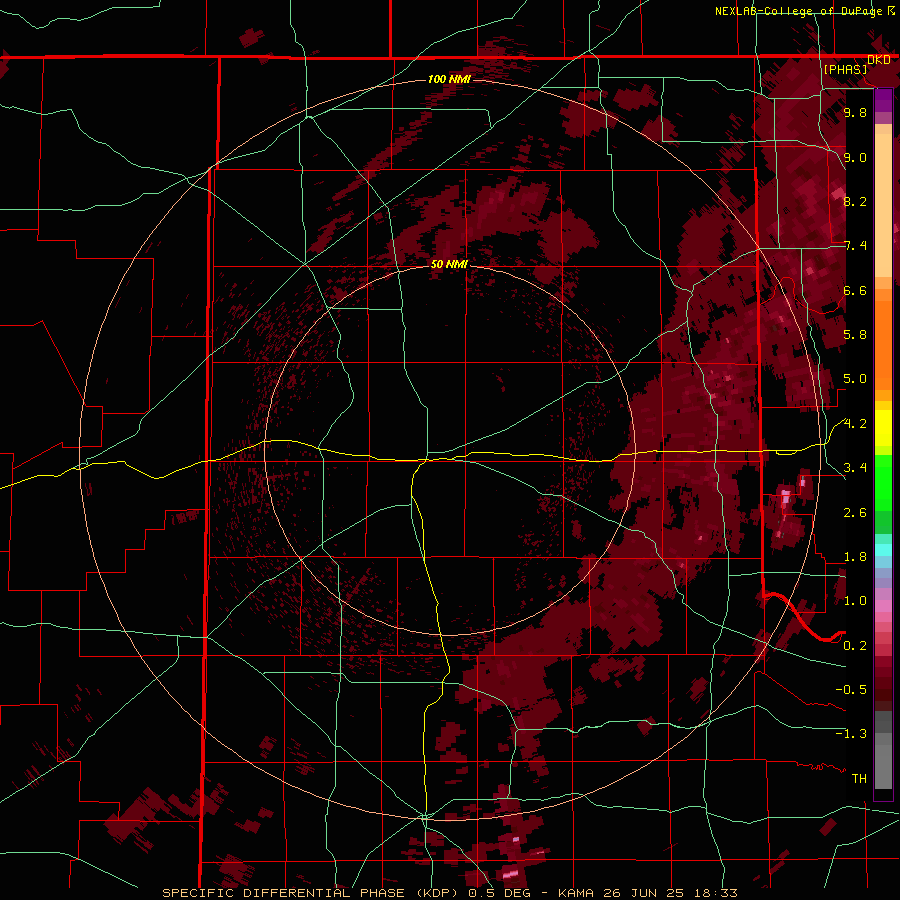900x900 pixels.
Task: Click the "SPECIFIC DIFFERENTIAL PHASE (KDP)" caption text
Action: tap(310, 893)
